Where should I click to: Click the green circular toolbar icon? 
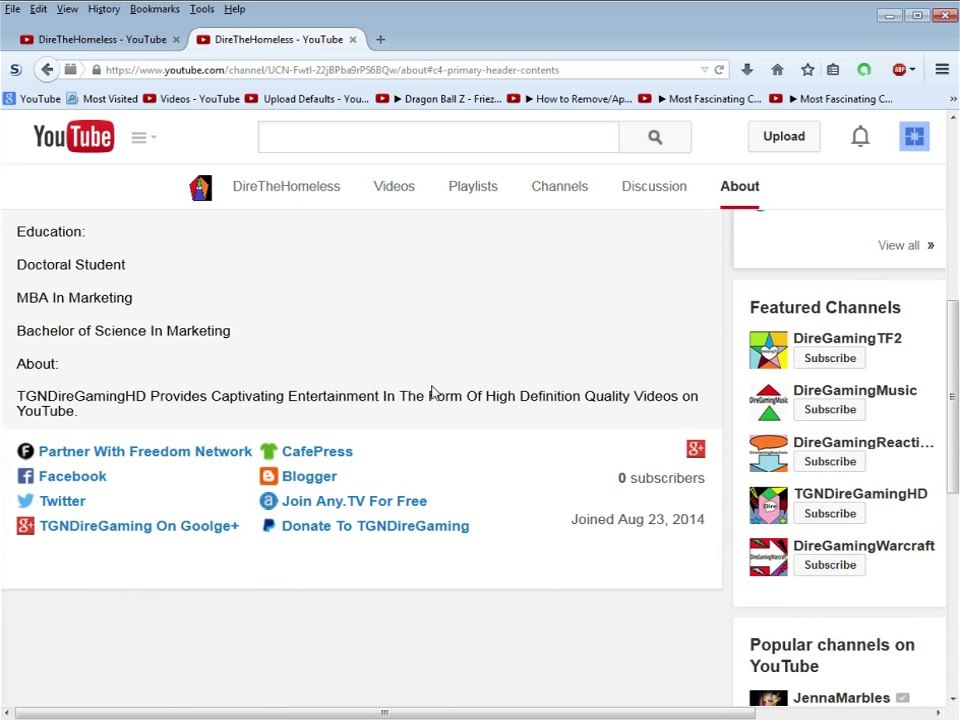point(864,70)
